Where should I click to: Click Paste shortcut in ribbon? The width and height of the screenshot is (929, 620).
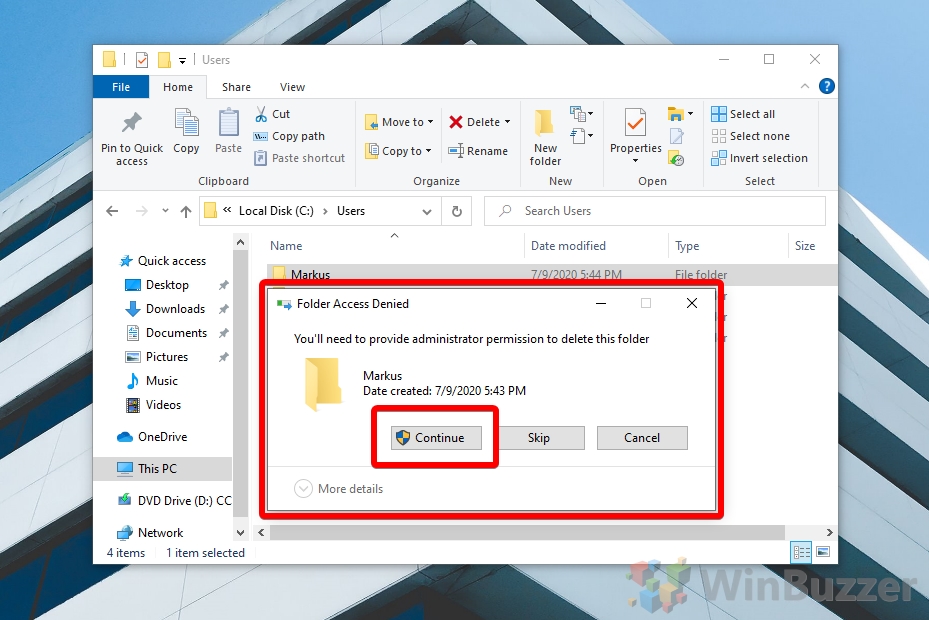(299, 158)
